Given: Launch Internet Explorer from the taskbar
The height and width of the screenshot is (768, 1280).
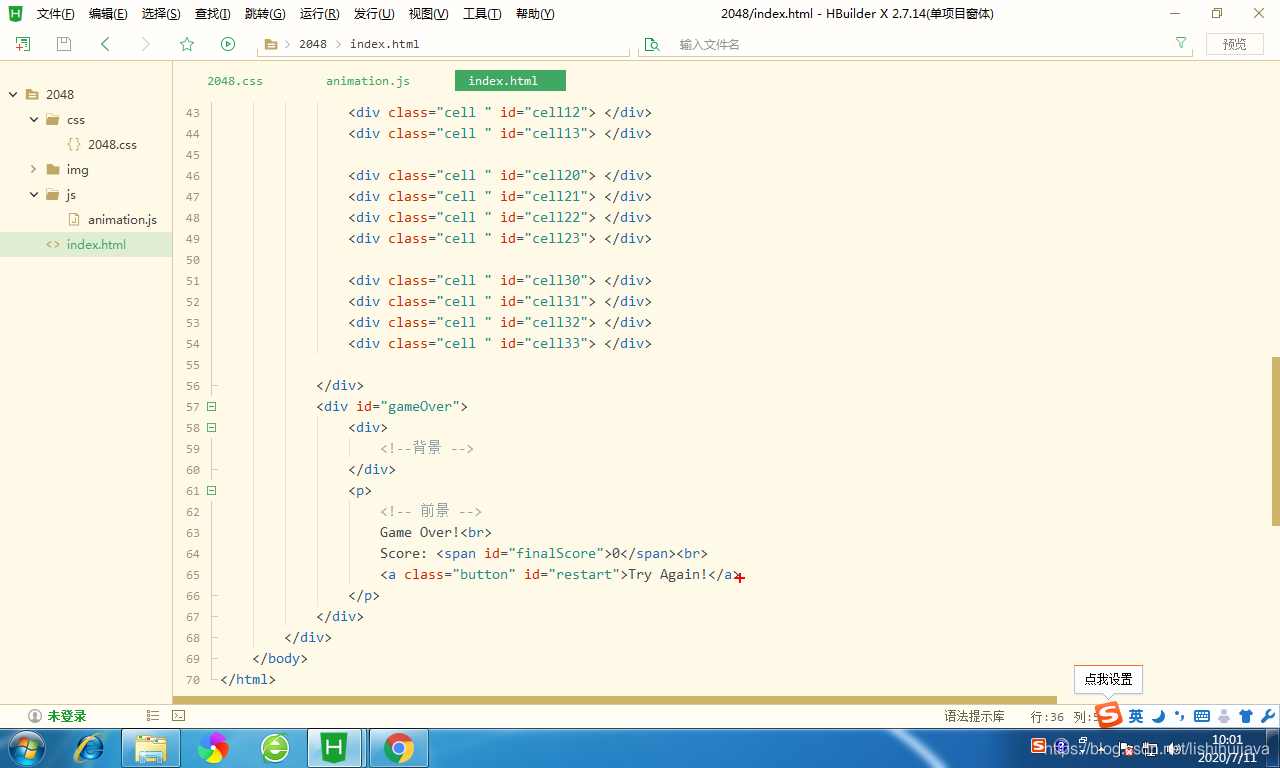Looking at the screenshot, I should click(x=90, y=748).
